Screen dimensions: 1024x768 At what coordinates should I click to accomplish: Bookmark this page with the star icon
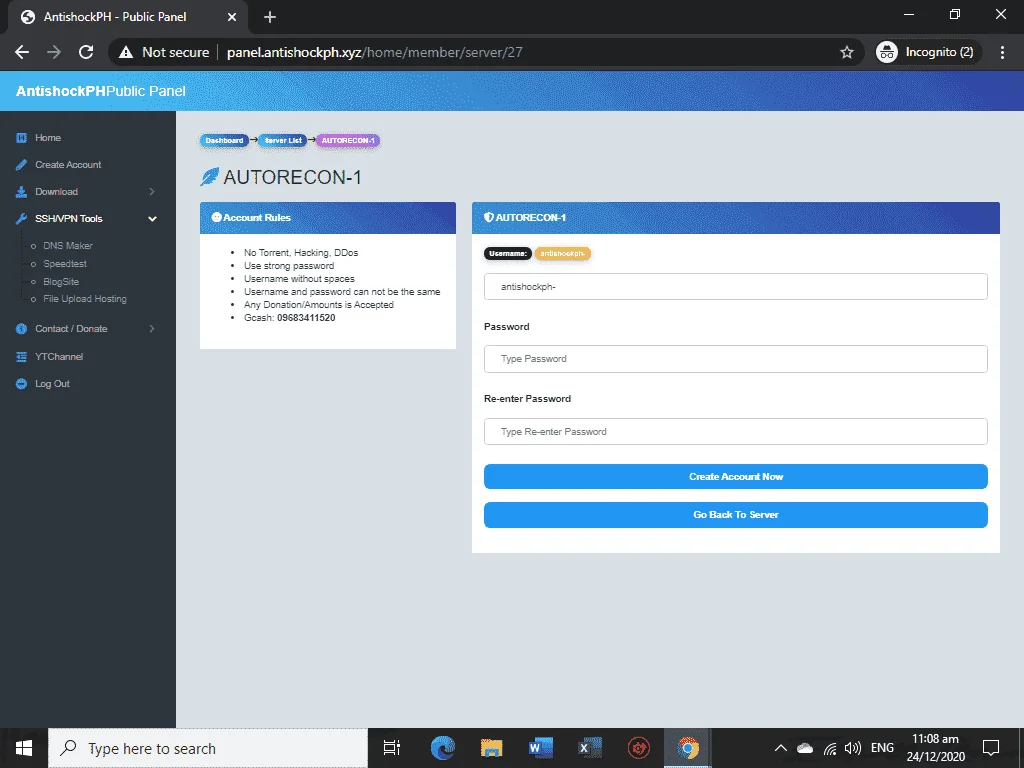click(x=847, y=52)
